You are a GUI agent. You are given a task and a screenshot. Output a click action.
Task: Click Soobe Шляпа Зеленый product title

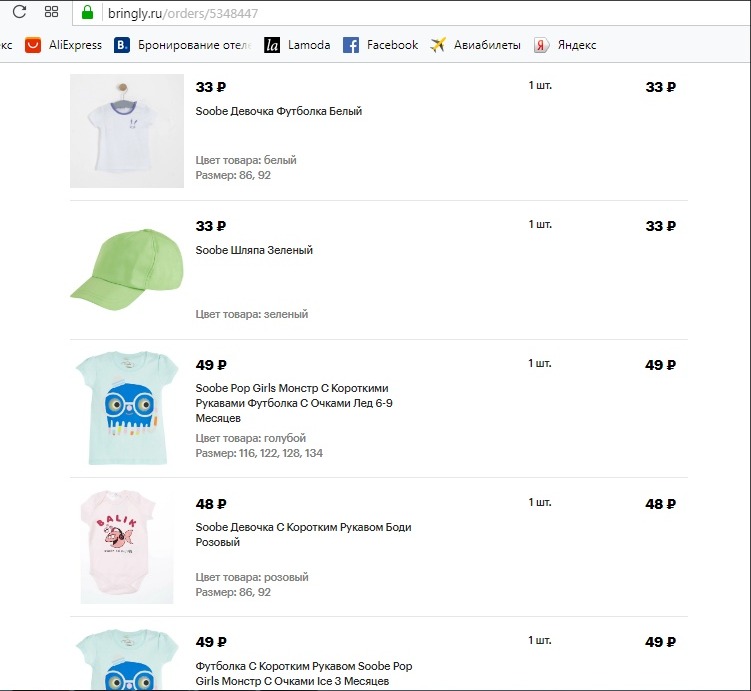254,250
